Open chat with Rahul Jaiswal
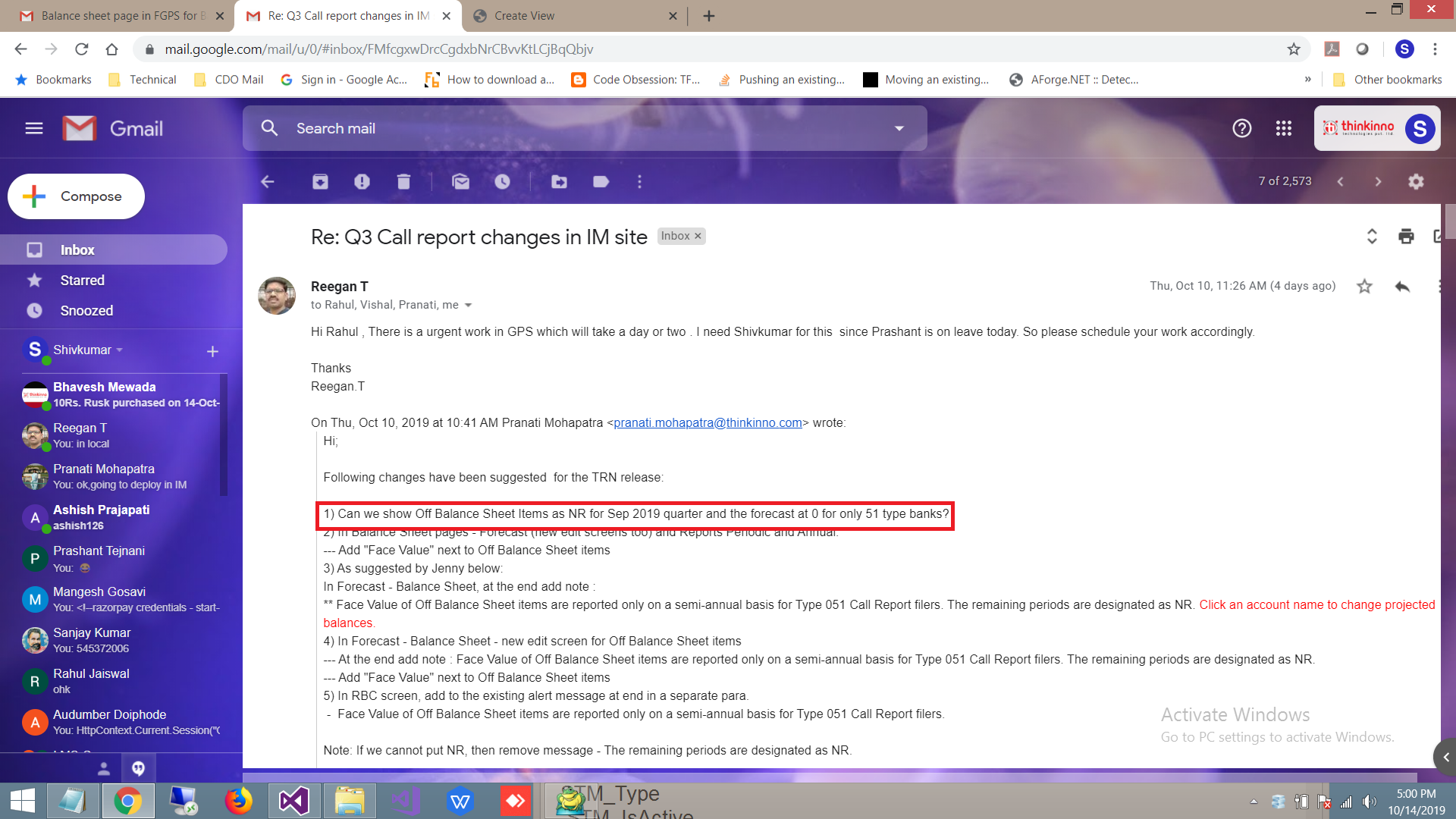The width and height of the screenshot is (1456, 819). 121,681
